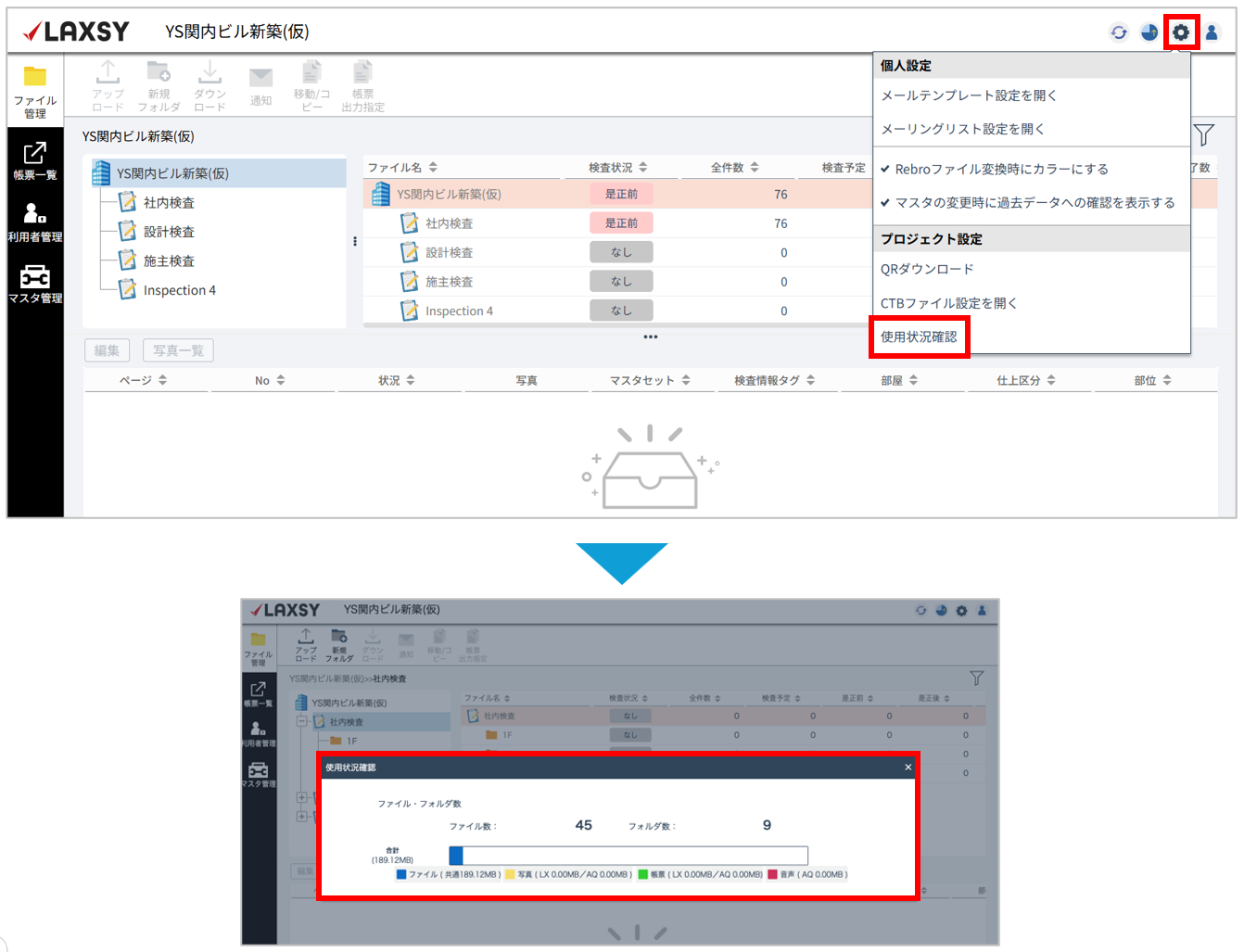Open the user account icon

(1212, 32)
